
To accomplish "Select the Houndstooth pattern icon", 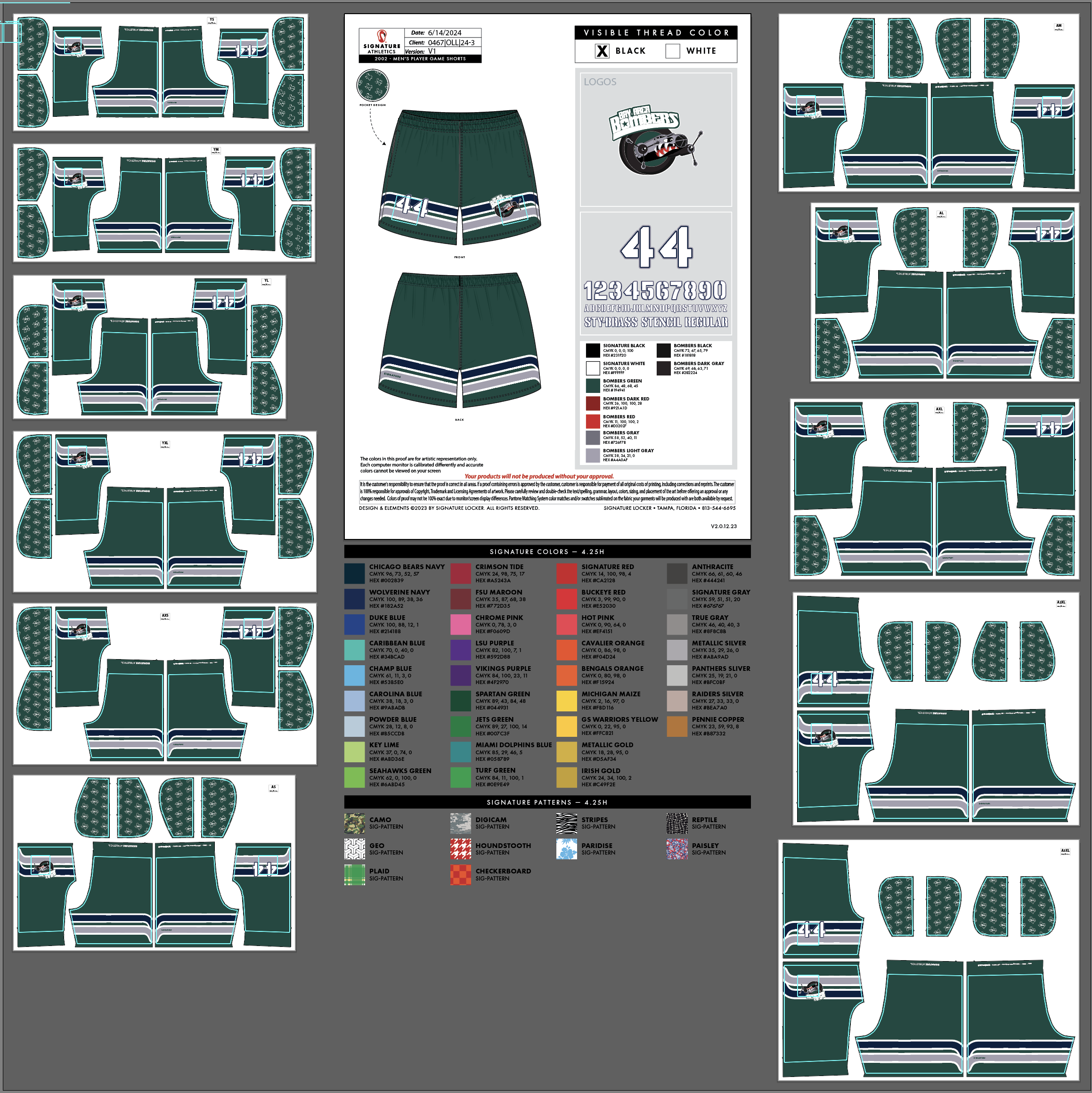I will point(460,848).
